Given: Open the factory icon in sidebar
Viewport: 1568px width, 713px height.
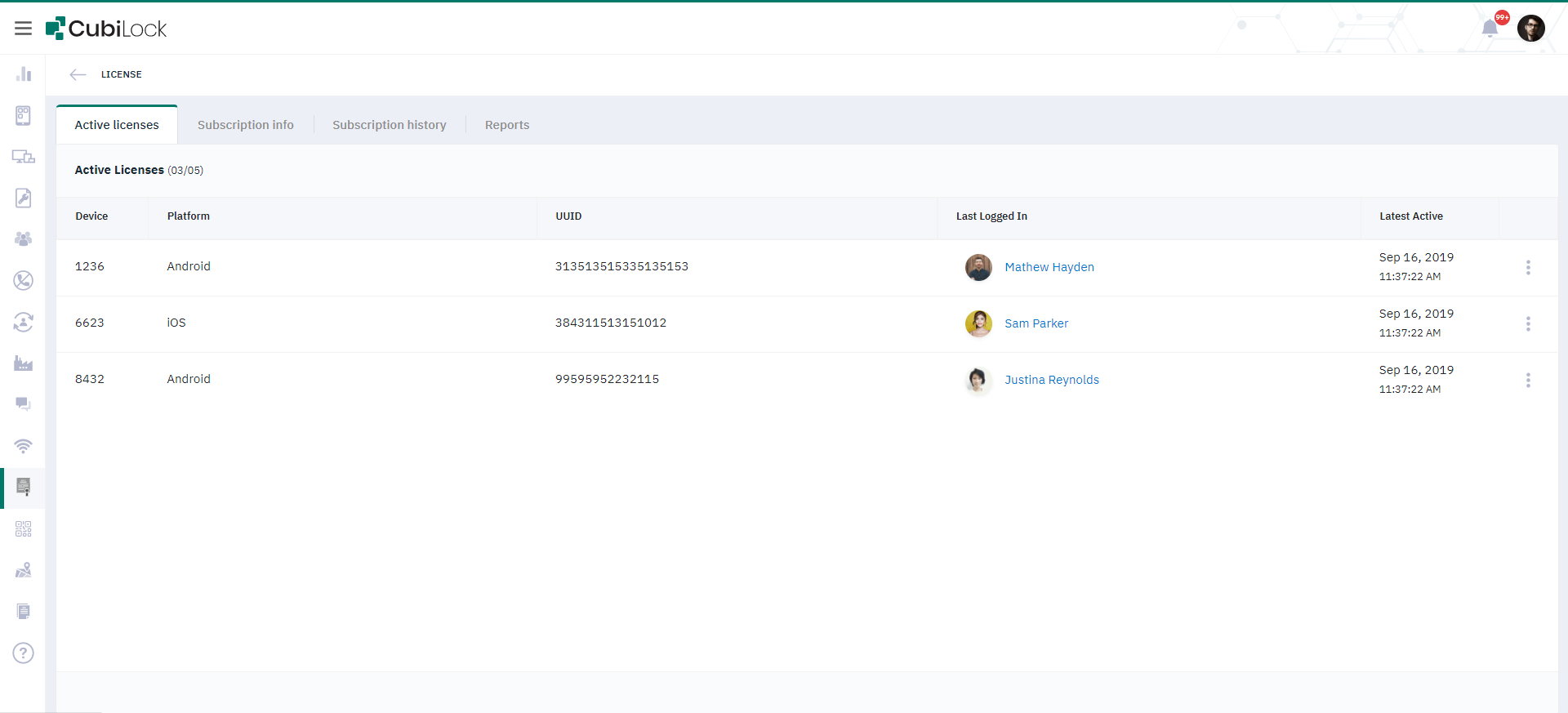Looking at the screenshot, I should [x=23, y=363].
